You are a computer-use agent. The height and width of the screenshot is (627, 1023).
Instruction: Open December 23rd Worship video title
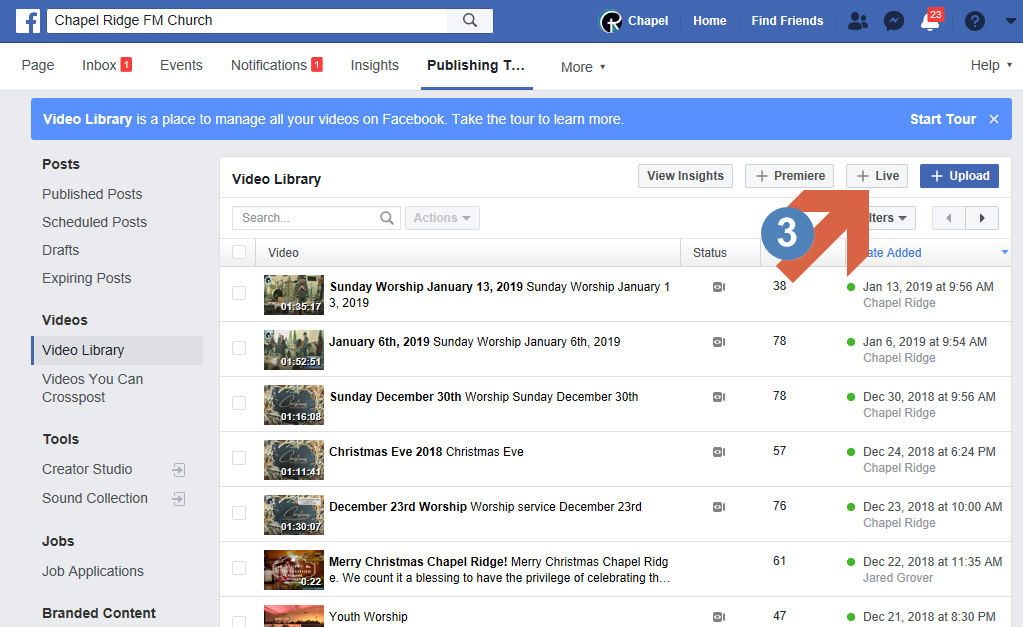[398, 507]
